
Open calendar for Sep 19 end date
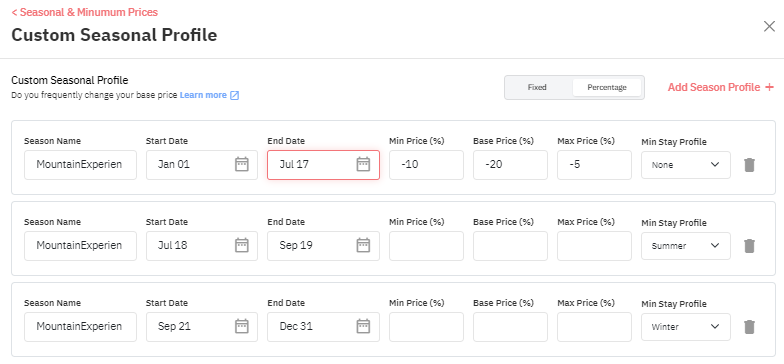[363, 246]
